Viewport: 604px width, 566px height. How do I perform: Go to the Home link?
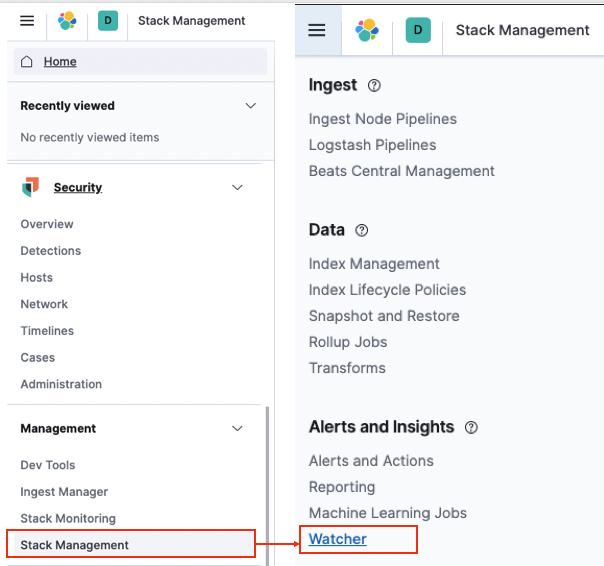(60, 61)
